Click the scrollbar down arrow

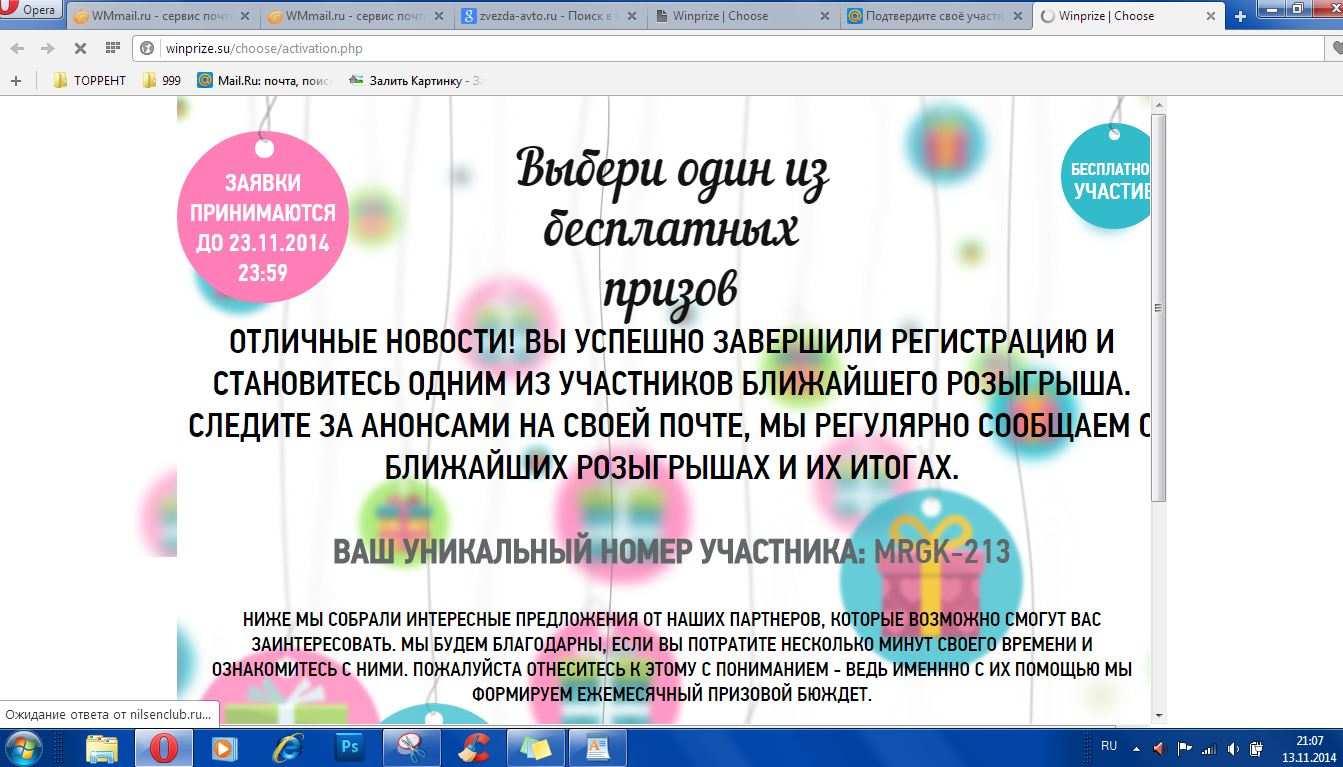(1159, 715)
